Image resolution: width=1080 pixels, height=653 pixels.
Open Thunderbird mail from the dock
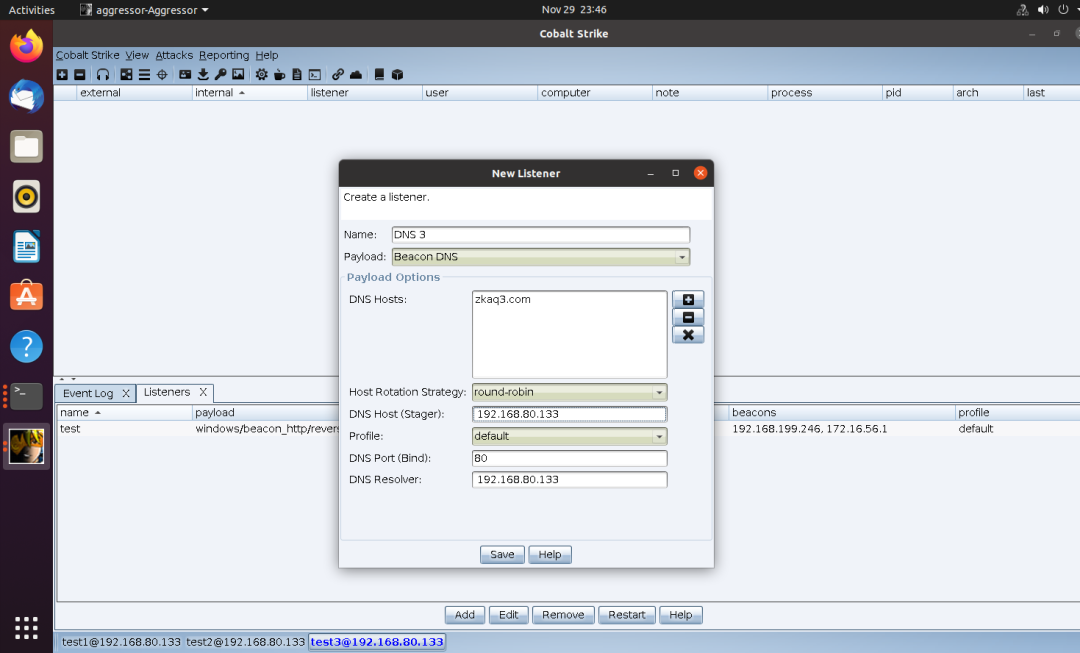26,96
